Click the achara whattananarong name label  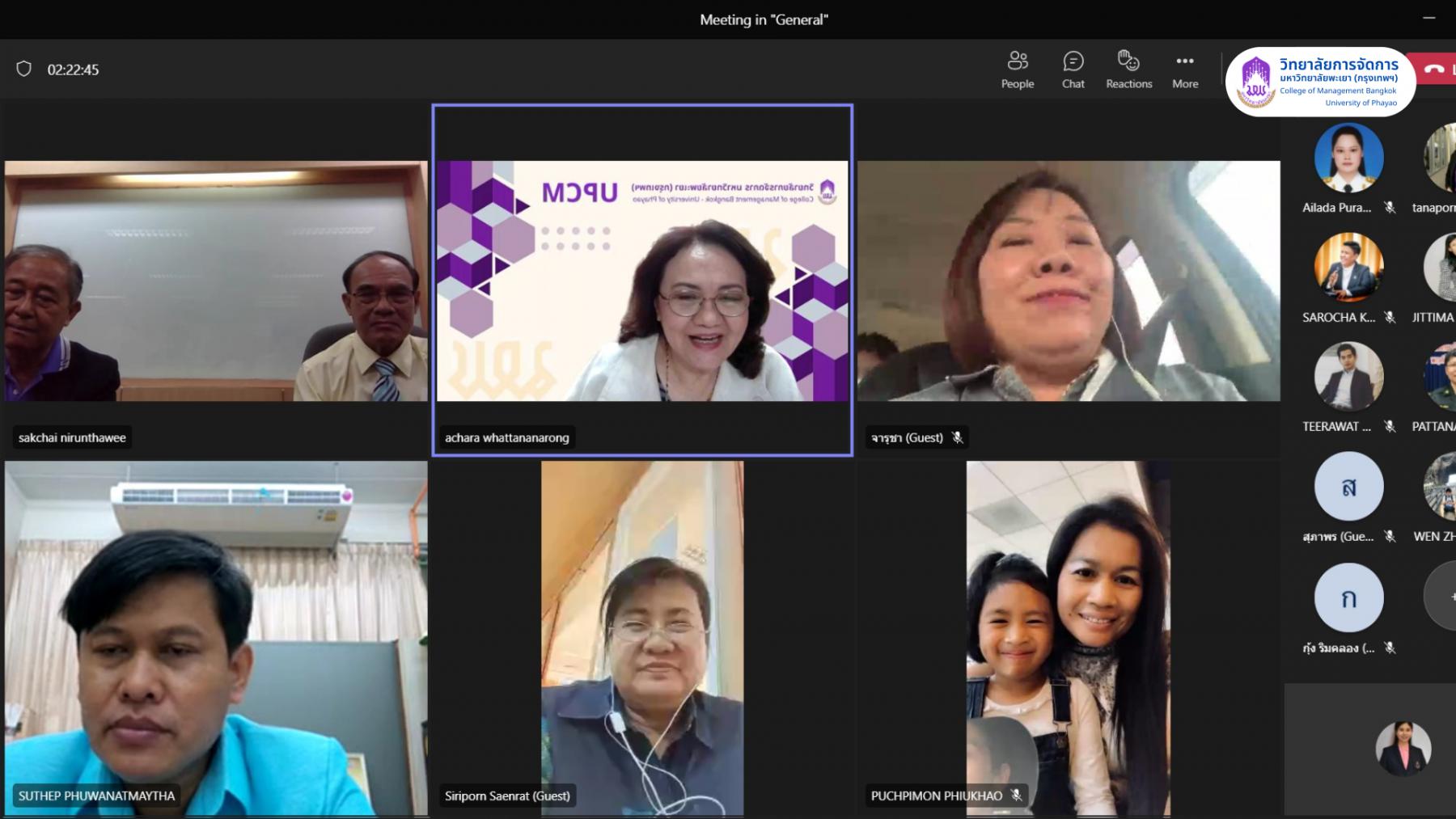click(x=507, y=437)
